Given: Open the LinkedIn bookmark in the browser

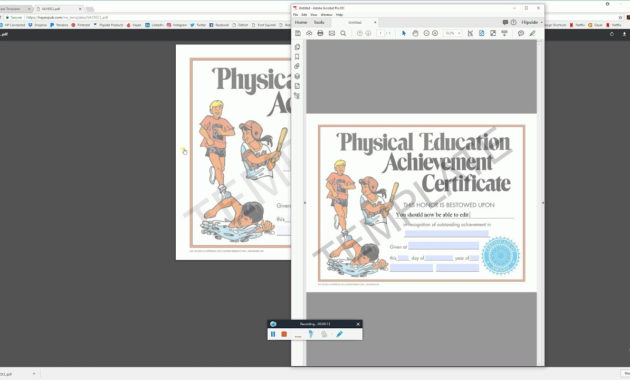Looking at the screenshot, I should tap(155, 25).
